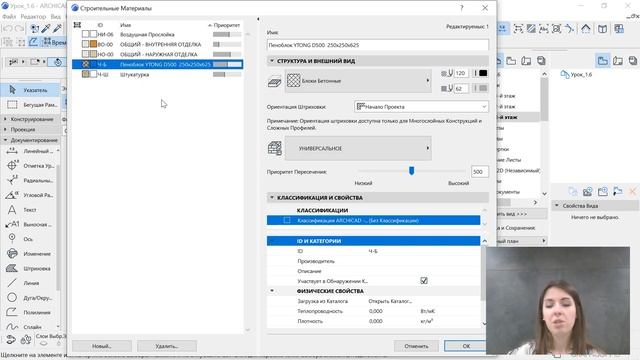
Task: Select the Воздушная Прослойка material row
Action: coord(157,35)
